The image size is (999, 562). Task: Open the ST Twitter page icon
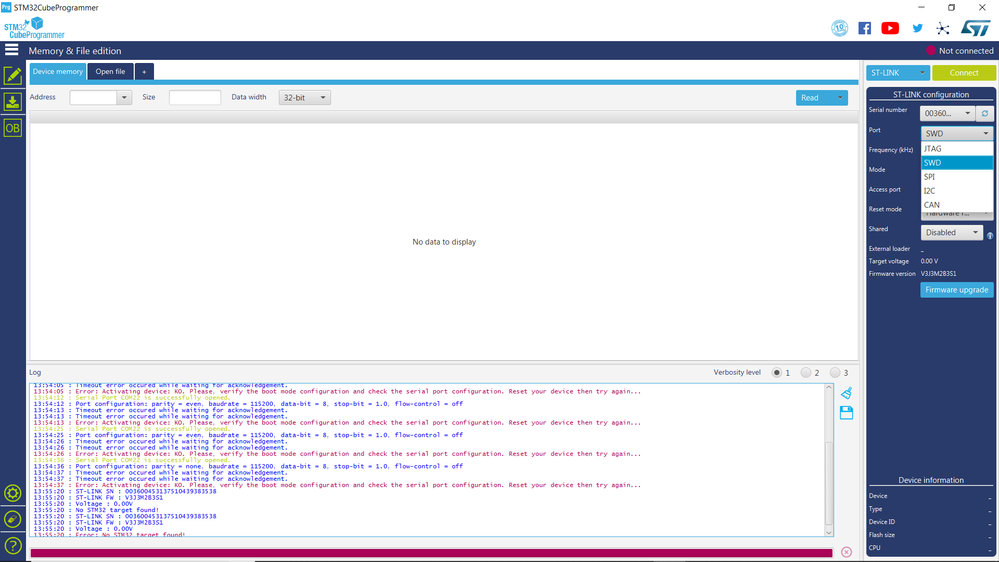917,28
